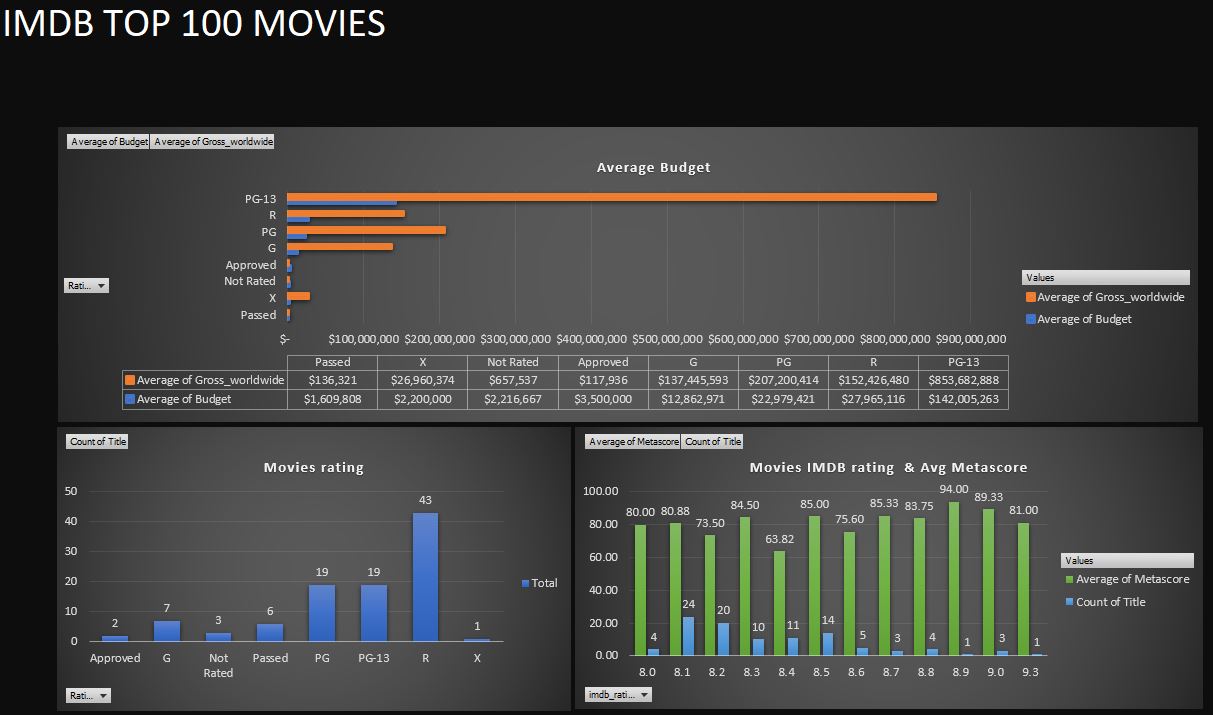
Task: Click the $657,537 gross cell
Action: pyautogui.click(x=513, y=380)
